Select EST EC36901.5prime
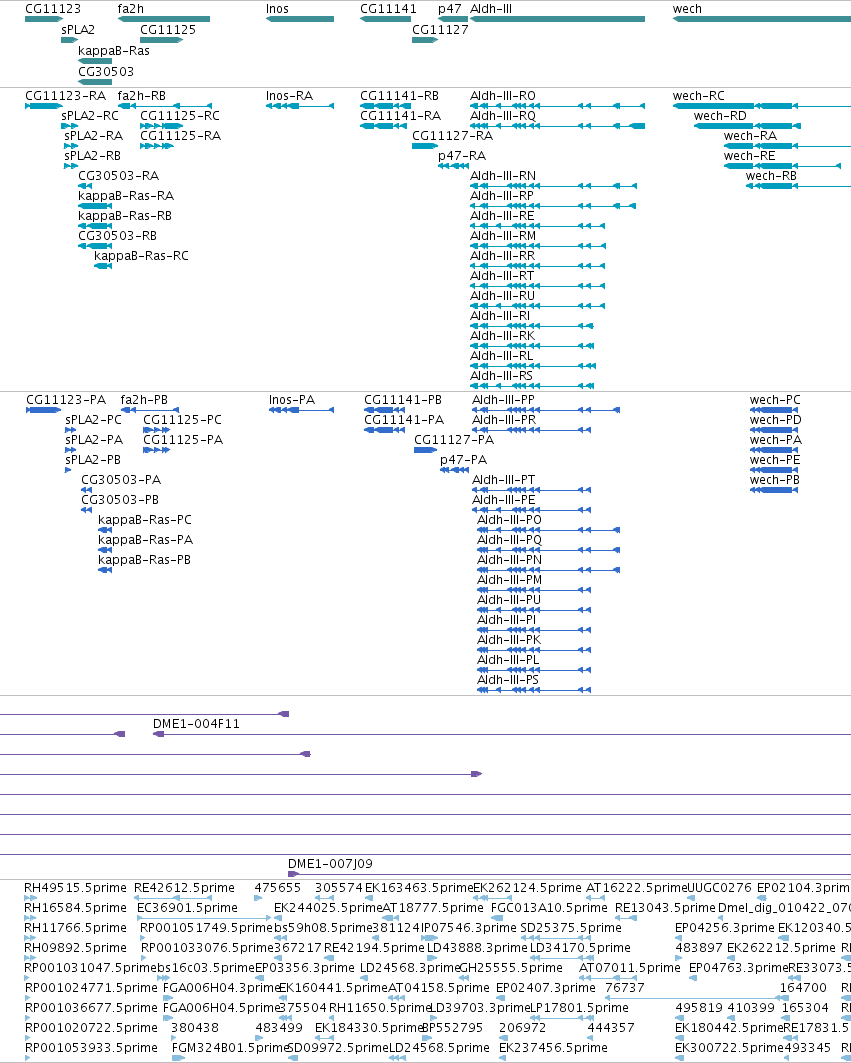 click(x=187, y=908)
